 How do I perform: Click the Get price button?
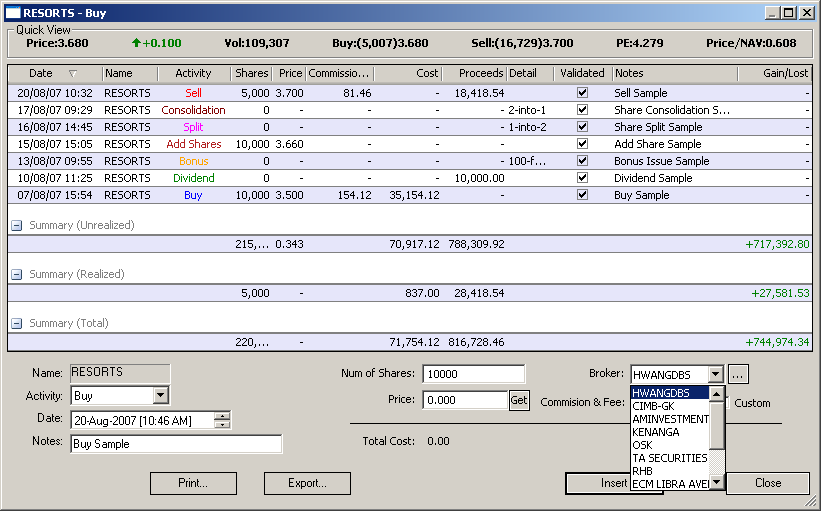pyautogui.click(x=519, y=401)
